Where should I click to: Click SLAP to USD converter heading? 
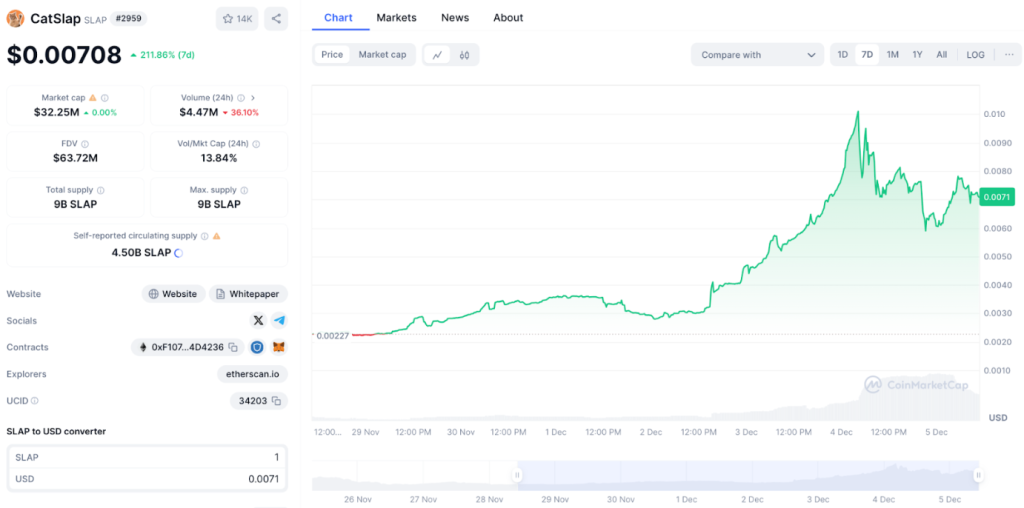pyautogui.click(x=56, y=431)
